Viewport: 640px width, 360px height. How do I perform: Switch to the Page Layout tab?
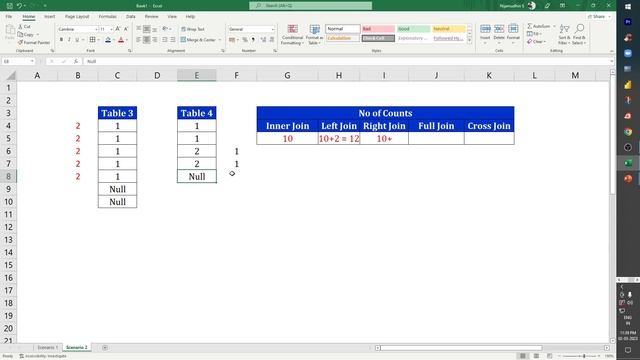(x=77, y=17)
